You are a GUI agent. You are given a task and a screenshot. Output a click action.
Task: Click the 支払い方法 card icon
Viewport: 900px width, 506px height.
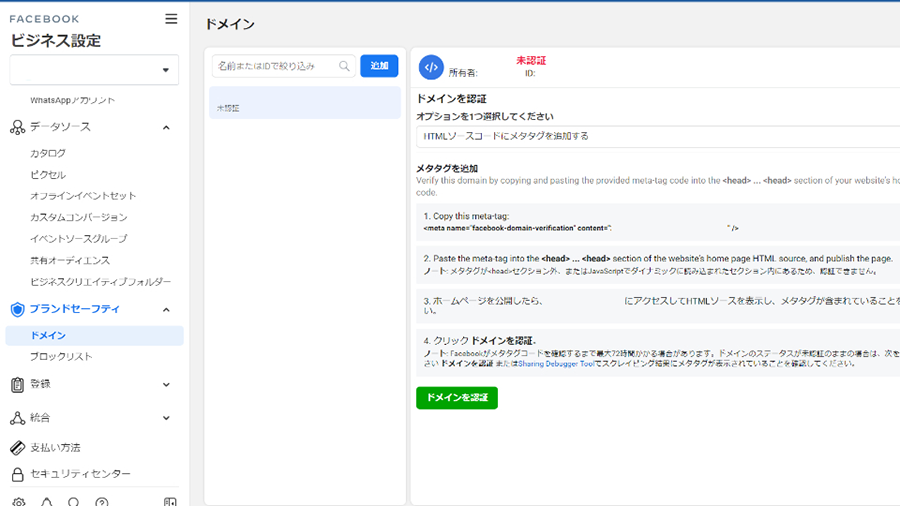(x=17, y=447)
